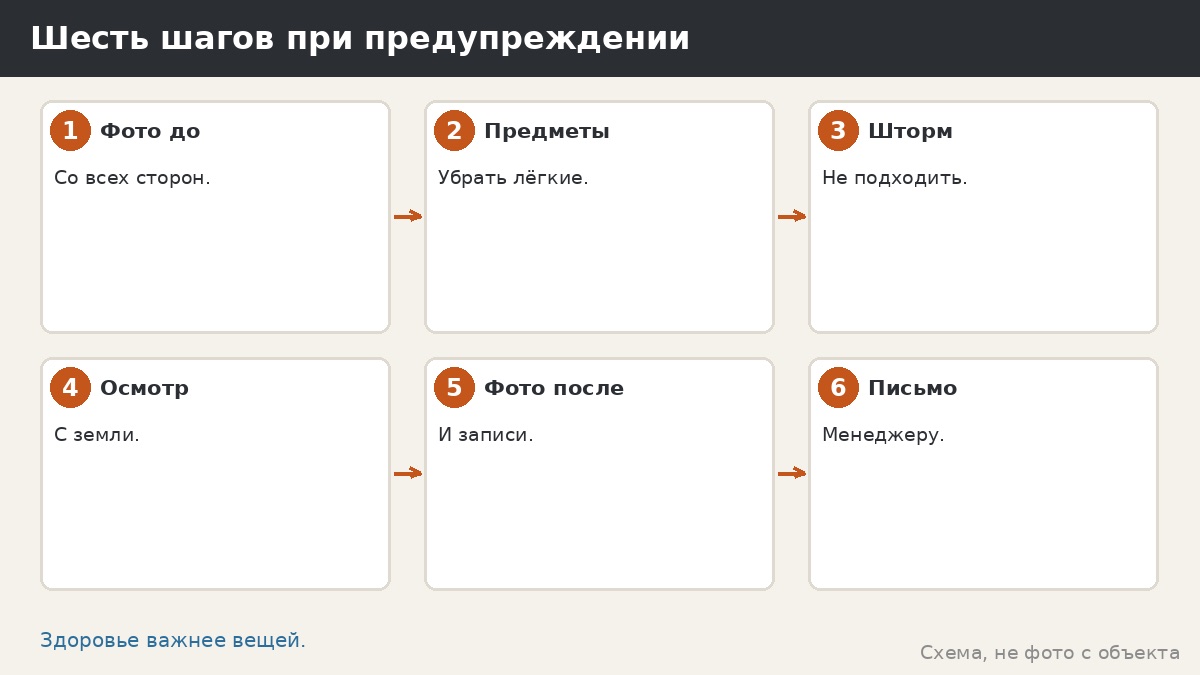Click the orange number 2 badge
The image size is (1200, 675).
(x=454, y=131)
